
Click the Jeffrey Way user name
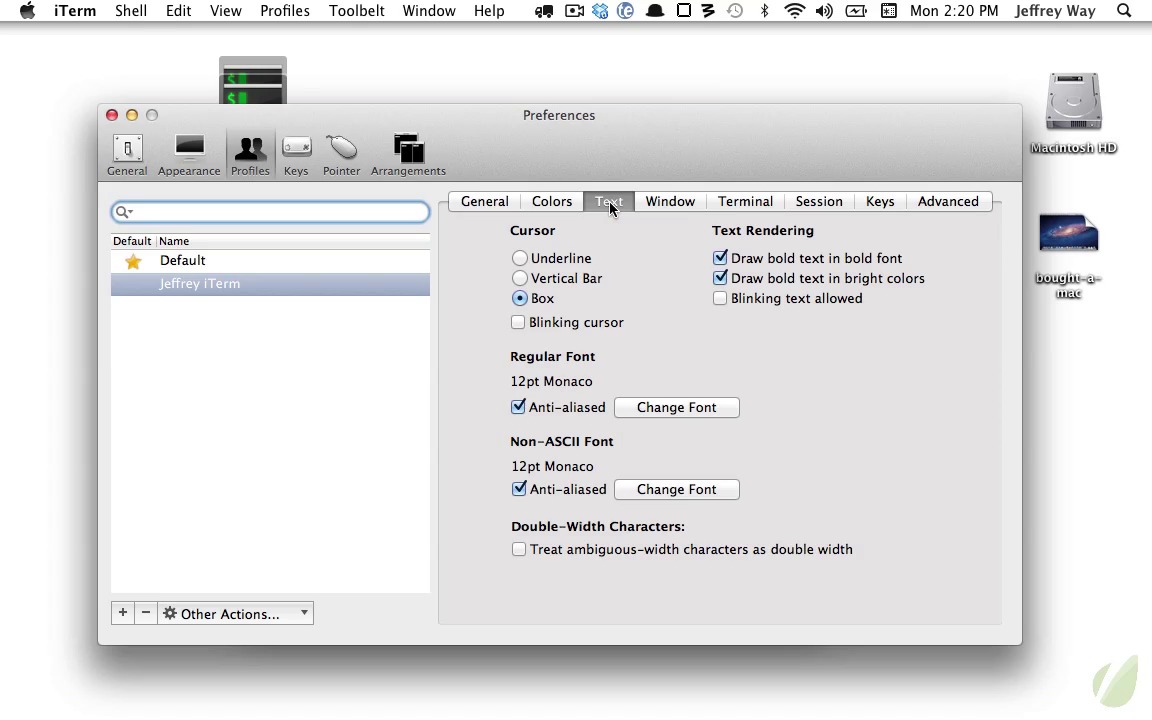[1055, 11]
